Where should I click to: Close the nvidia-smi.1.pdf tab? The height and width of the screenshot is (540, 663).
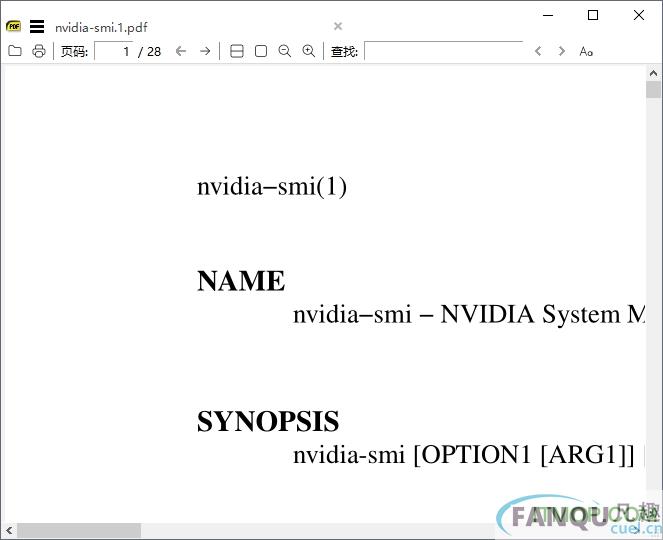point(338,27)
